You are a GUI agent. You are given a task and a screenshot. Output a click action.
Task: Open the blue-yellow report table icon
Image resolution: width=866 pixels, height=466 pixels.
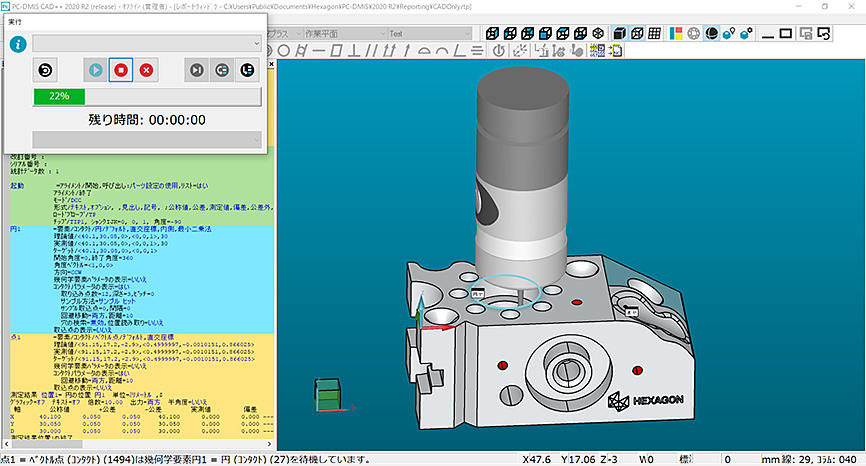[597, 51]
